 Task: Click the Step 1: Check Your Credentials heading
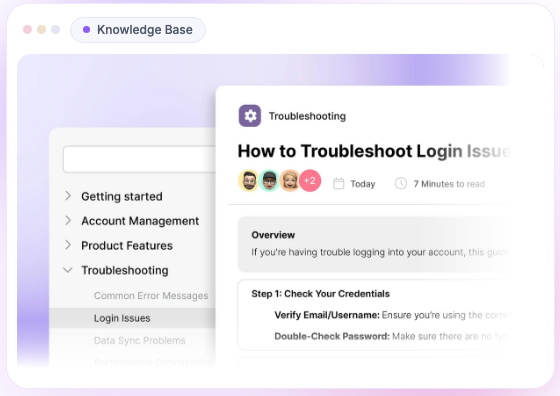tap(320, 294)
